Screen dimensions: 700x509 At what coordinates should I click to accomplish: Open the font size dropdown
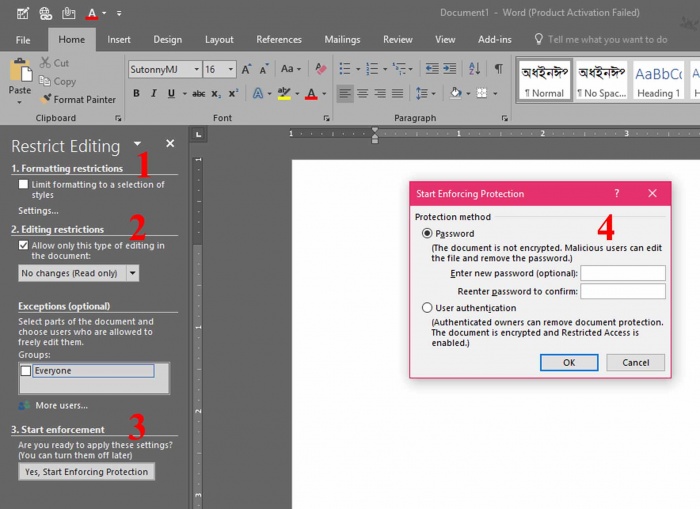tap(231, 70)
